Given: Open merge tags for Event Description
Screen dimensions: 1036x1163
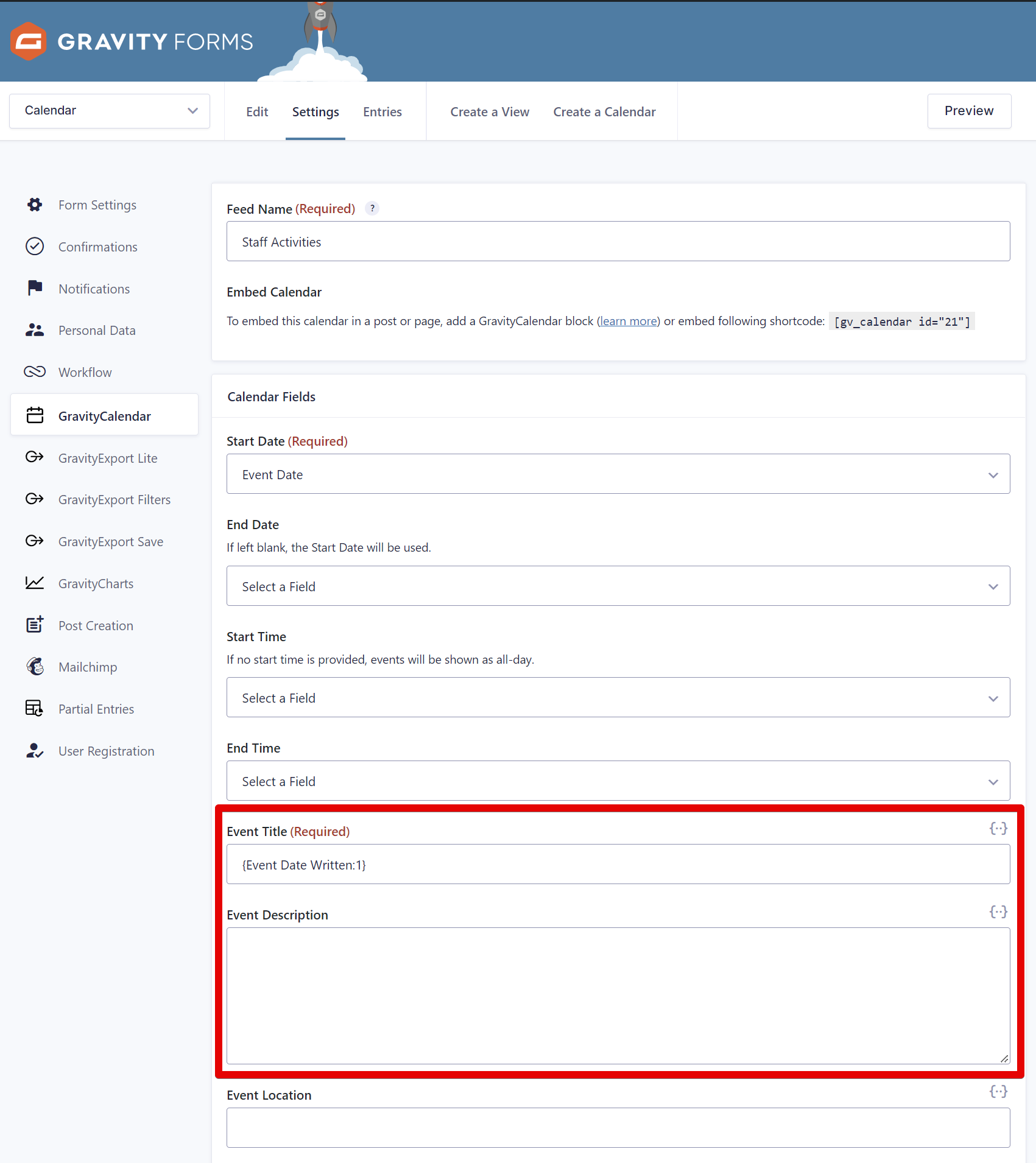Looking at the screenshot, I should tap(998, 912).
